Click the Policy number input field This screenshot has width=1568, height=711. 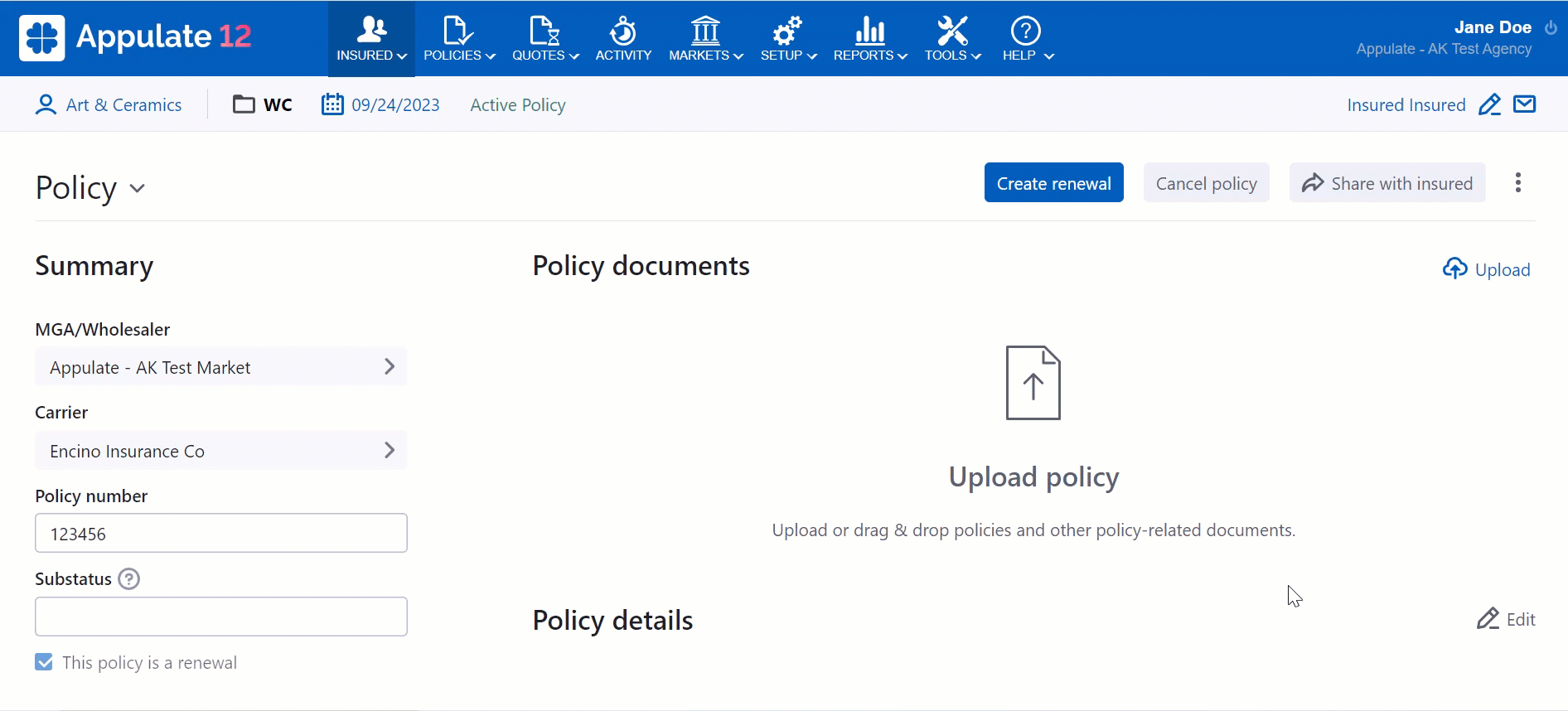[x=220, y=534]
